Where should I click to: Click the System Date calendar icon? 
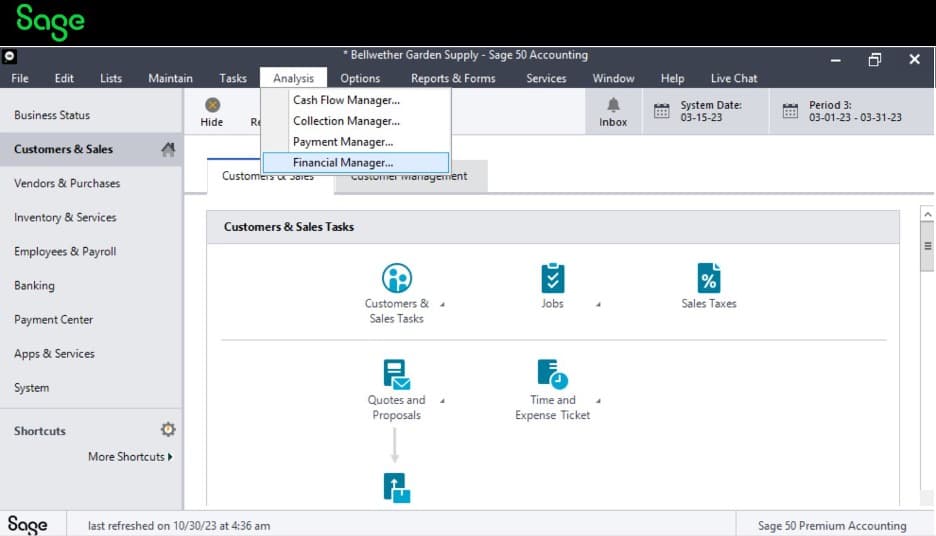[661, 111]
